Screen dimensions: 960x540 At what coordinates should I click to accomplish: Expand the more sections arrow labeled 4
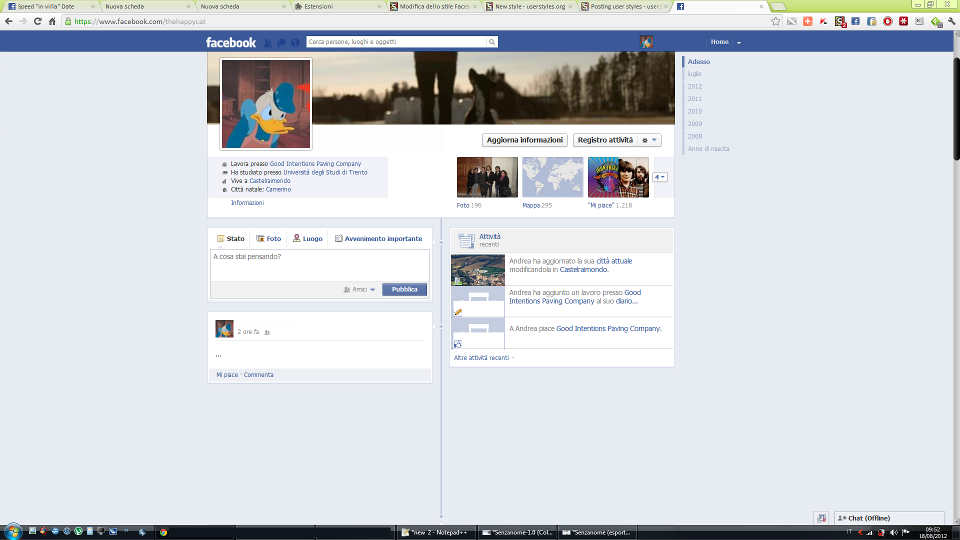[x=660, y=177]
